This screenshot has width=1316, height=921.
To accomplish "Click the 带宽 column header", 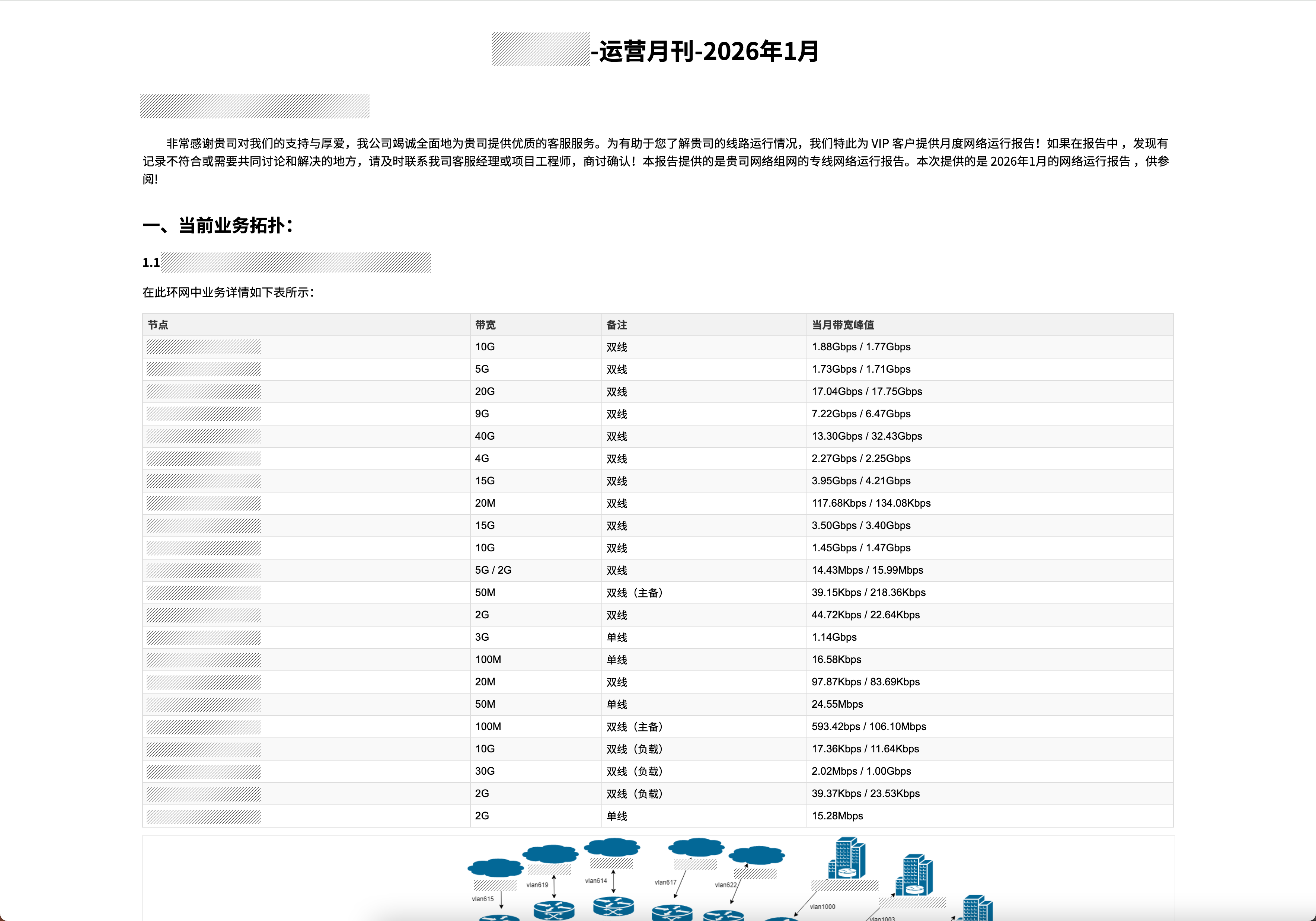I will click(x=485, y=325).
